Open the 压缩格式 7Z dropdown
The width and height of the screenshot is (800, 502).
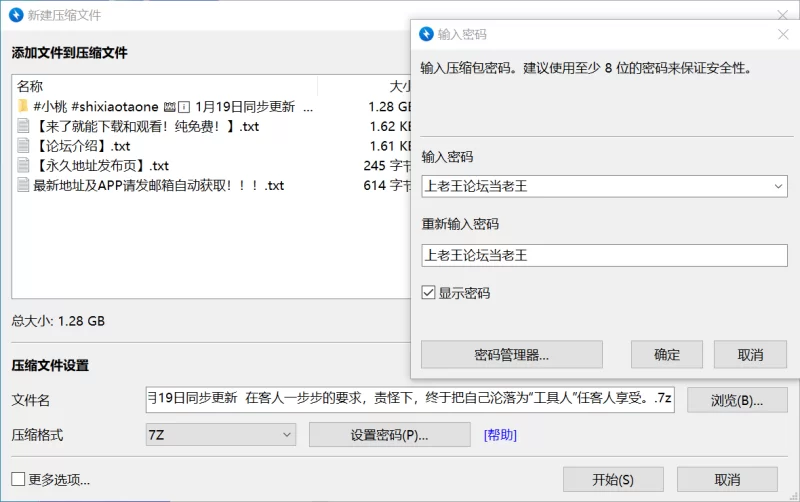click(220, 435)
